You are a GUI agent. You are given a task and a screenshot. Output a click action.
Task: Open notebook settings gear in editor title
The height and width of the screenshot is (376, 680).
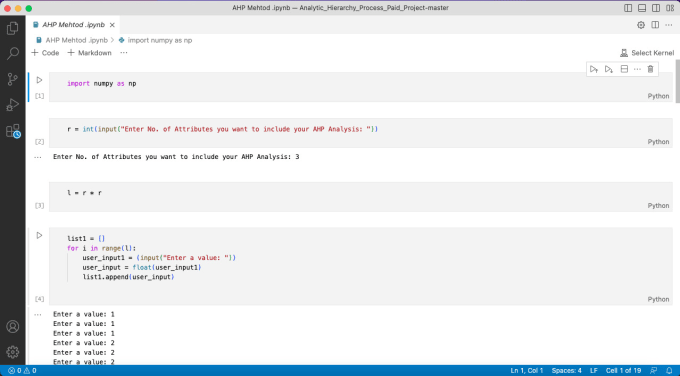click(x=641, y=25)
